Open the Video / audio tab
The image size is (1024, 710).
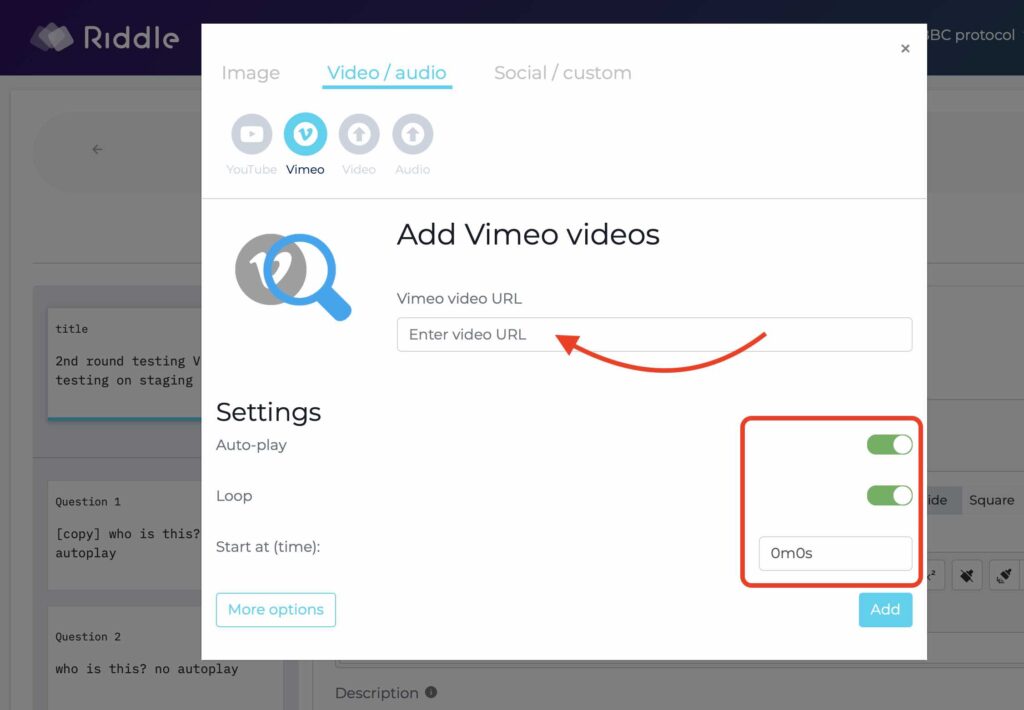click(387, 73)
